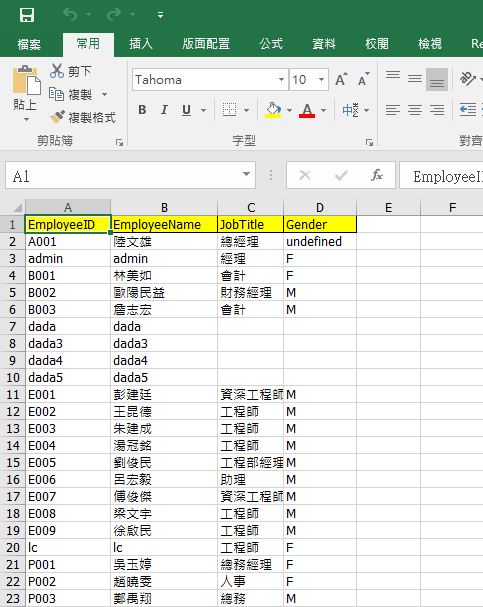
Task: Select column E header
Action: click(x=388, y=207)
